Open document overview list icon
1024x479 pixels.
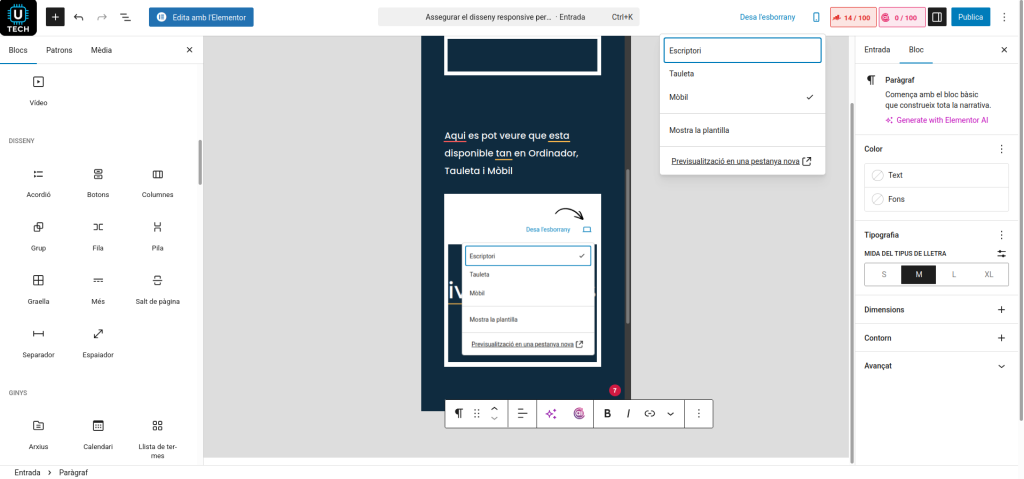click(125, 17)
